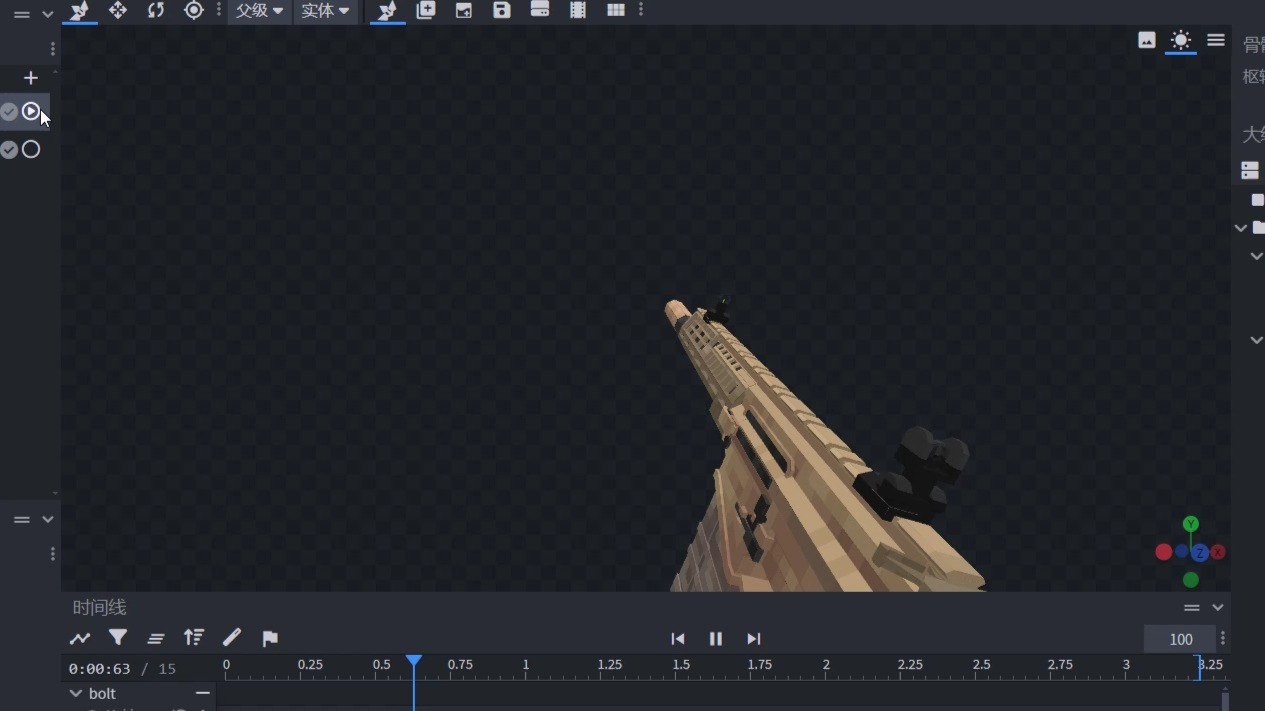This screenshot has height=711, width=1265.
Task: Pause the animation playback
Action: pos(716,638)
